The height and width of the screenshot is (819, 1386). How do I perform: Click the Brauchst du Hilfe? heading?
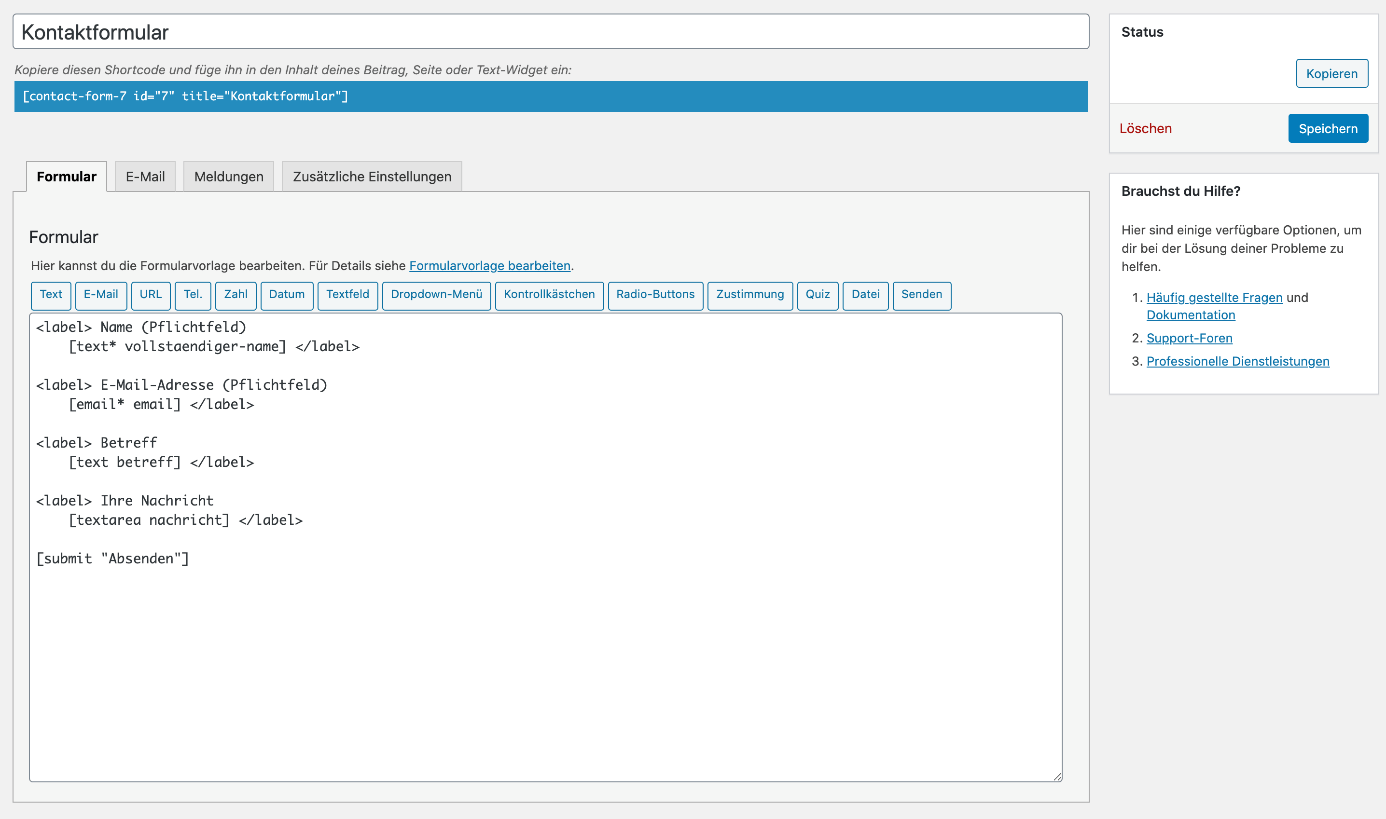pyautogui.click(x=1180, y=191)
